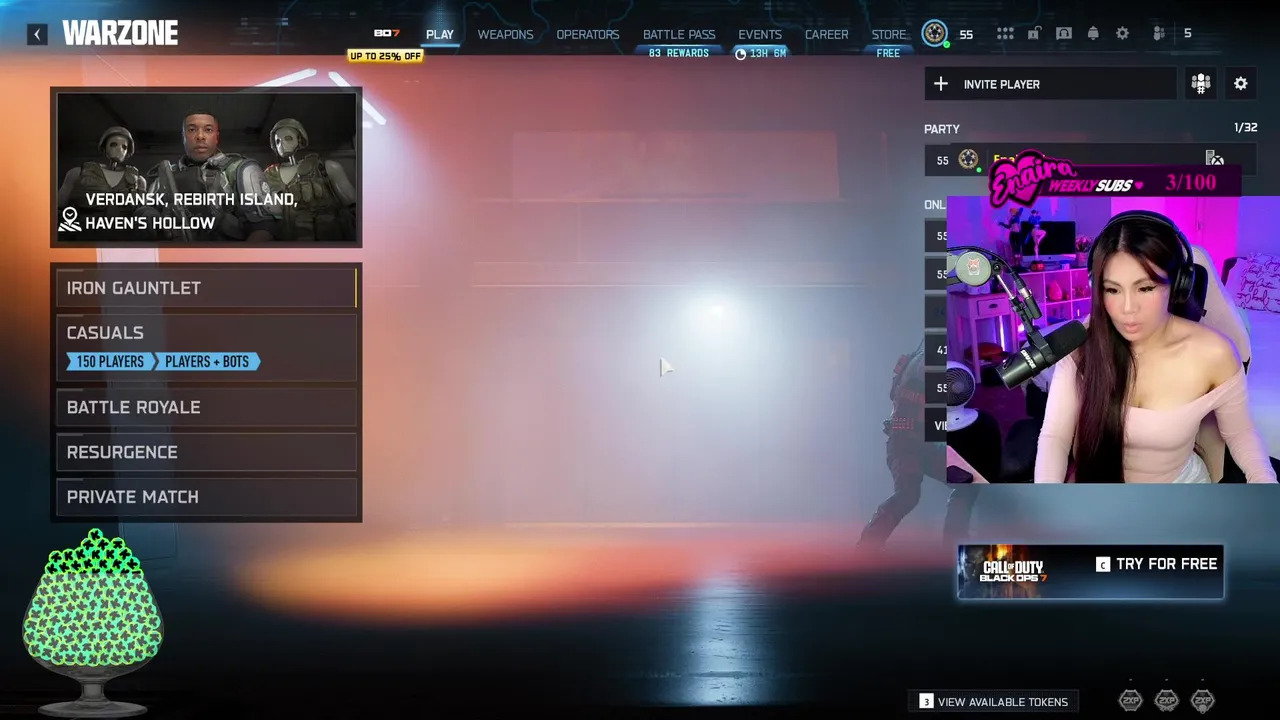This screenshot has height=720, width=1280.
Task: Click the '1/32' party count text
Action: pyautogui.click(x=1245, y=128)
